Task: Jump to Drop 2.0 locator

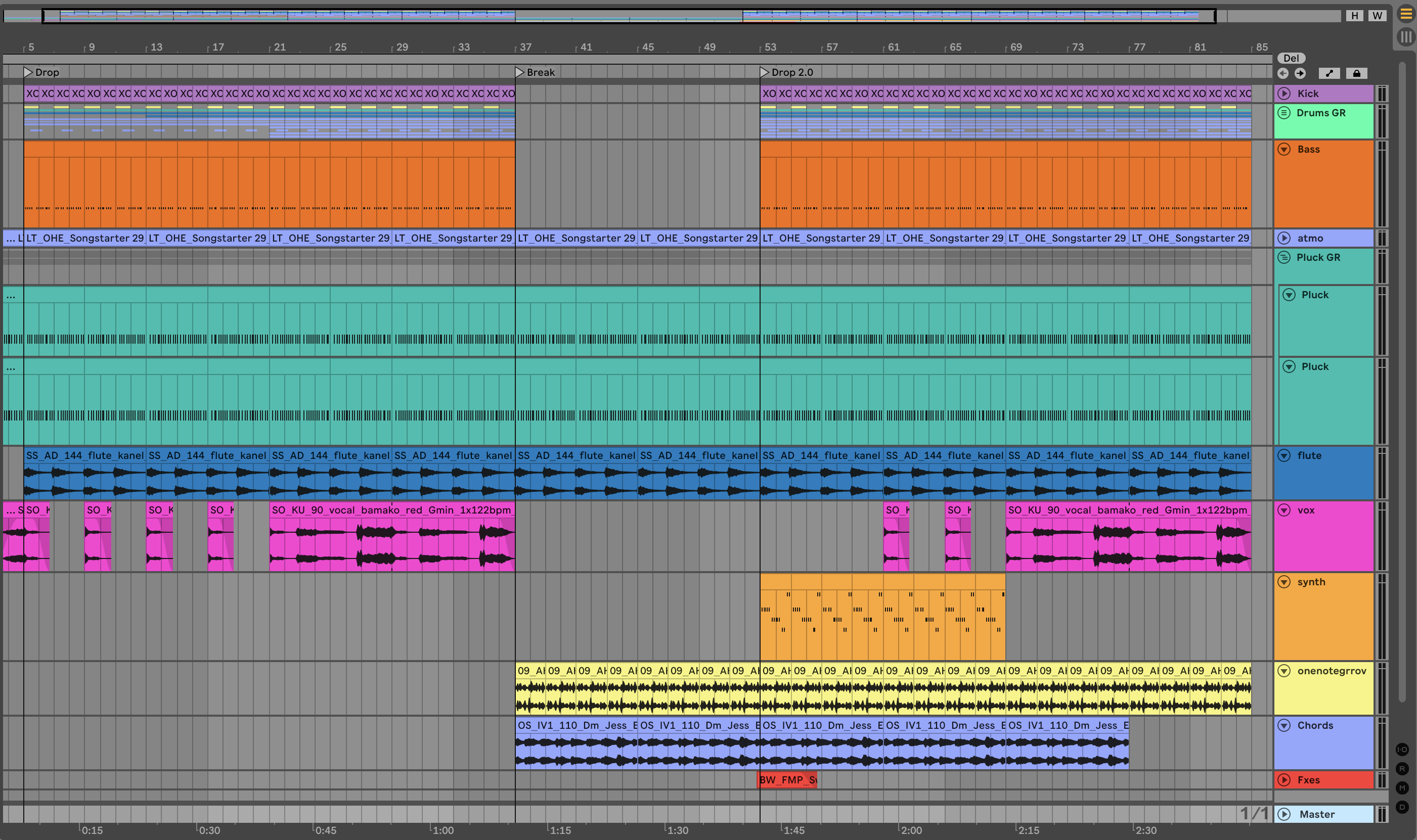Action: [765, 72]
